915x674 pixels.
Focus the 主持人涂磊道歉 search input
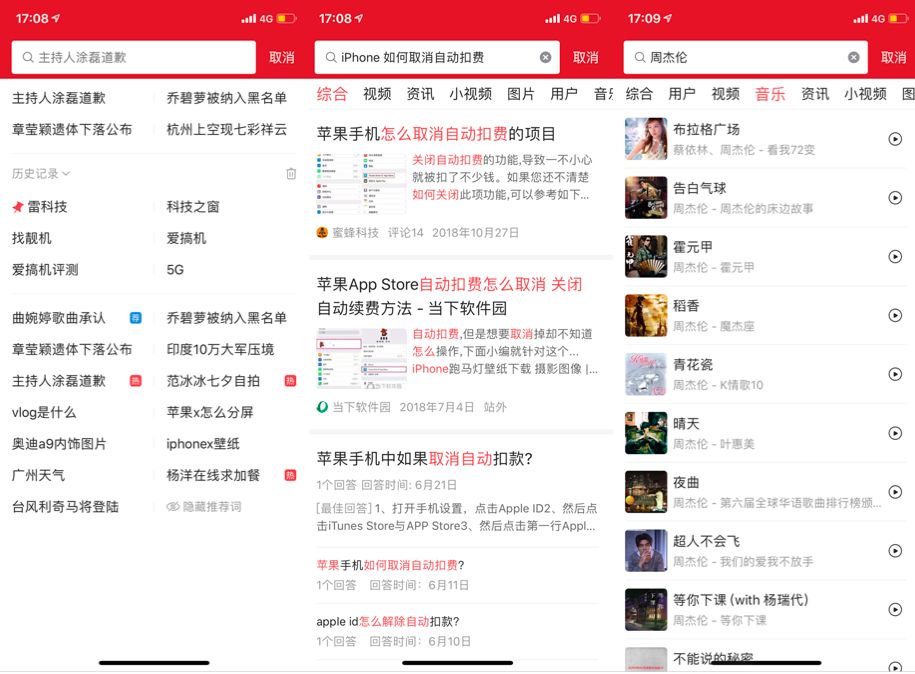[x=134, y=57]
